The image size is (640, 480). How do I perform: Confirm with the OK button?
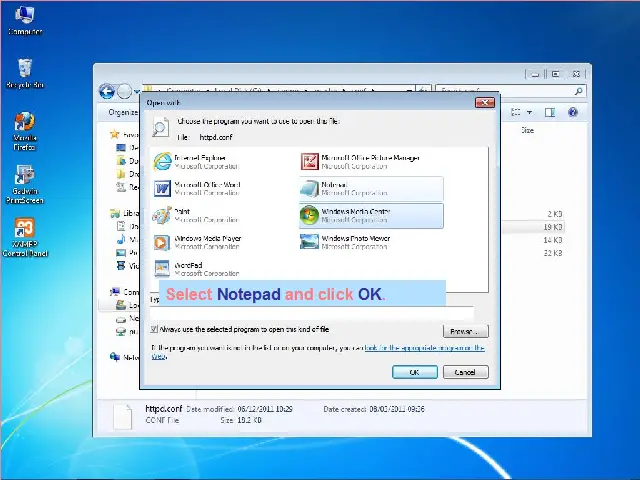pyautogui.click(x=415, y=372)
